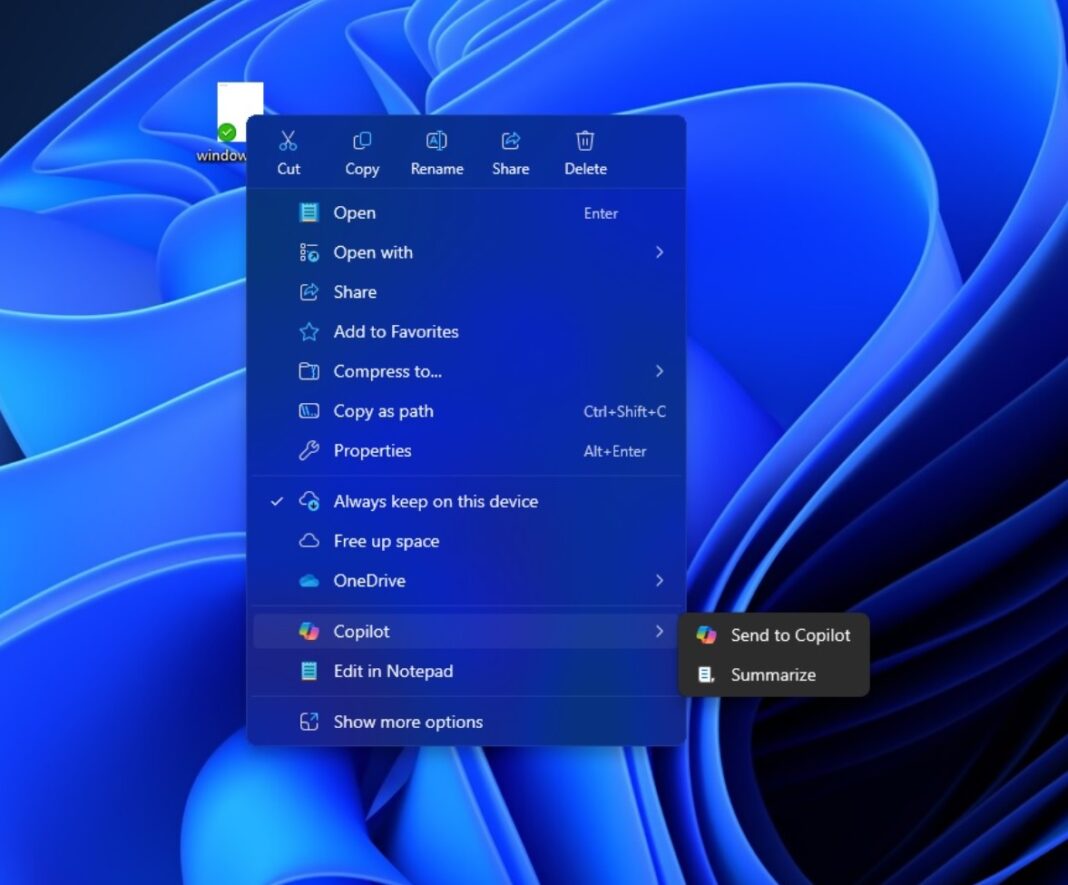Click the Cut icon
Screen dimensions: 1068x885
pyautogui.click(x=288, y=140)
